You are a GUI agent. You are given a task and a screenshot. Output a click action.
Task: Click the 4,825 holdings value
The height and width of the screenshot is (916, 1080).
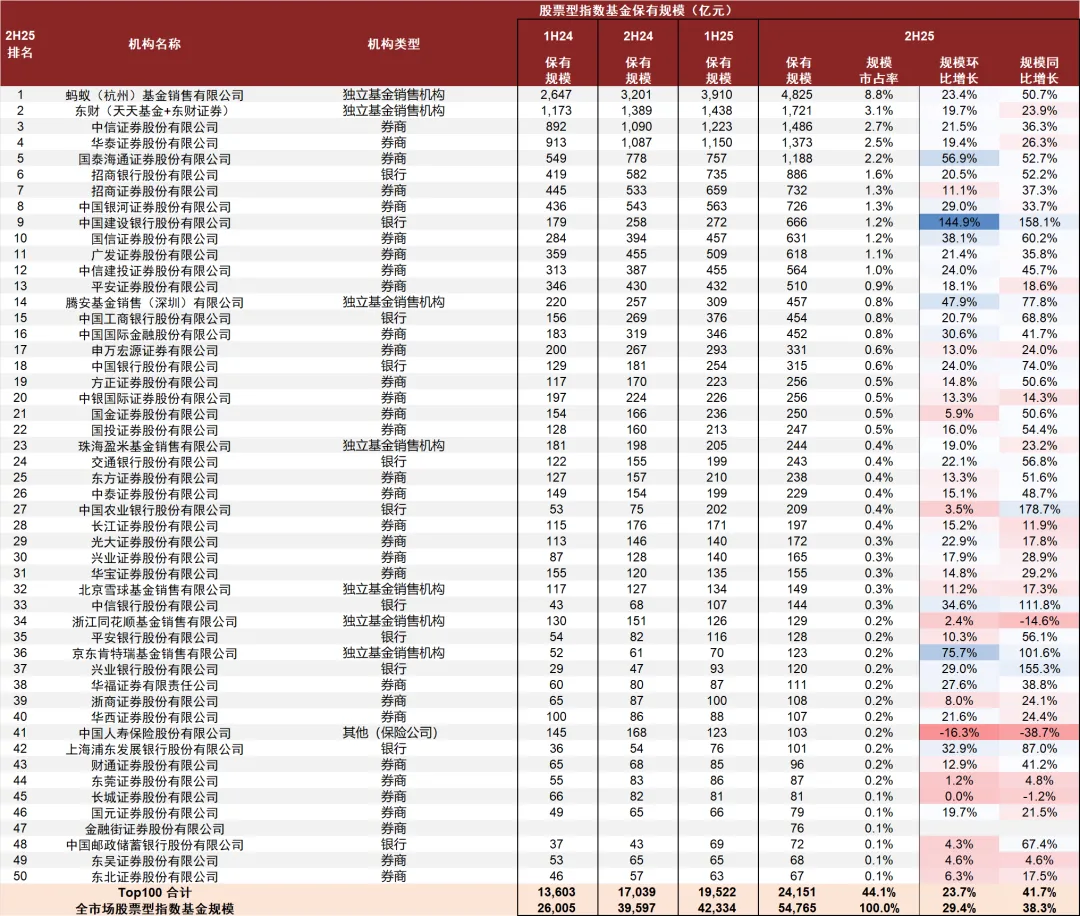tap(797, 95)
